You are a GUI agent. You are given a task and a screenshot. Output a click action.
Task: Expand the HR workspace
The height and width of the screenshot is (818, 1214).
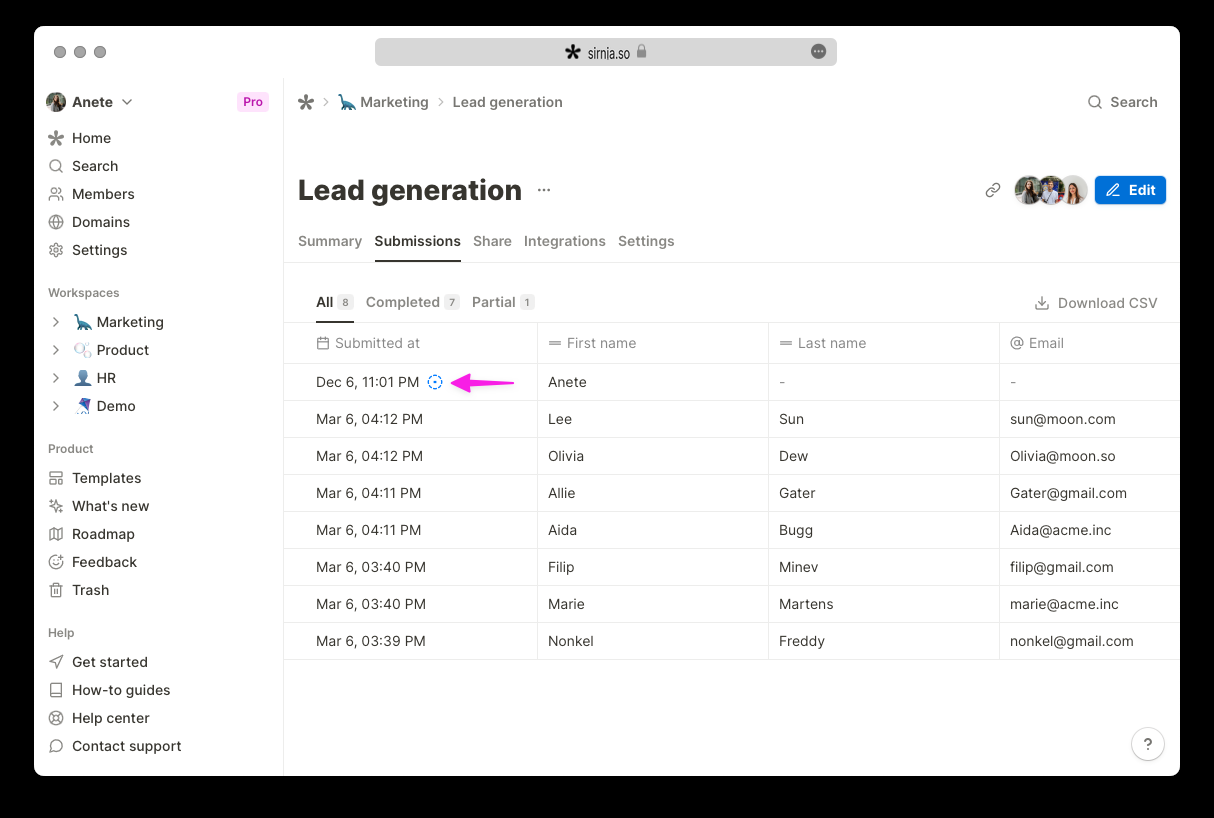(x=56, y=378)
